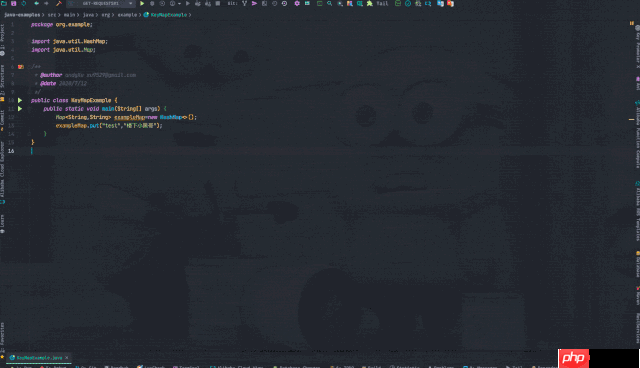This screenshot has height=368, width=640.
Task: Click the green Run button in the toolbar
Action: pos(142,4)
